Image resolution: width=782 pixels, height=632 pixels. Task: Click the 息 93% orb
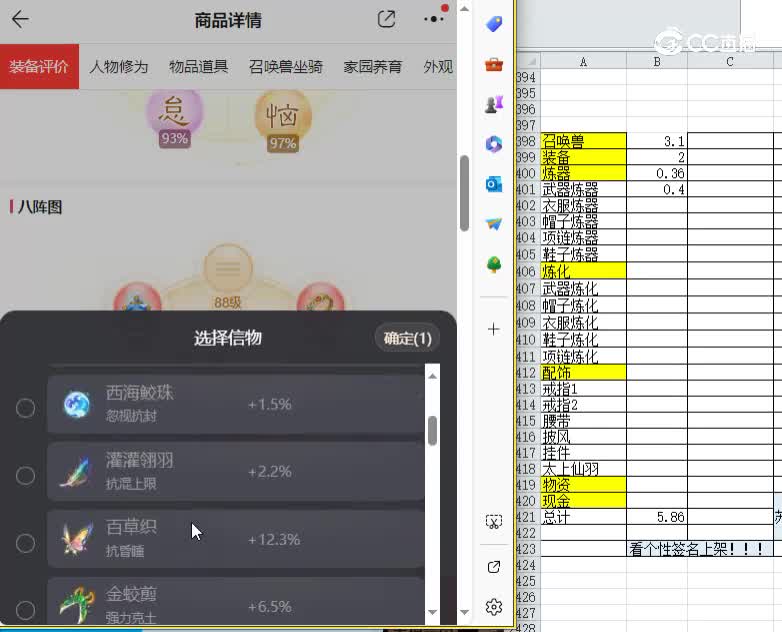(174, 116)
